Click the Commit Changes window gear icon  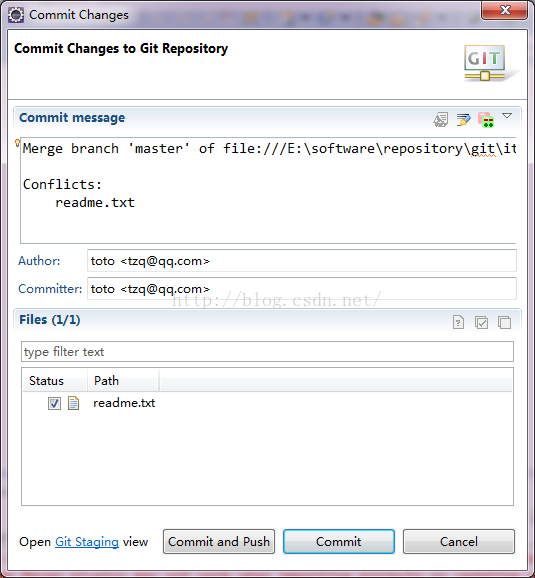click(x=16, y=15)
